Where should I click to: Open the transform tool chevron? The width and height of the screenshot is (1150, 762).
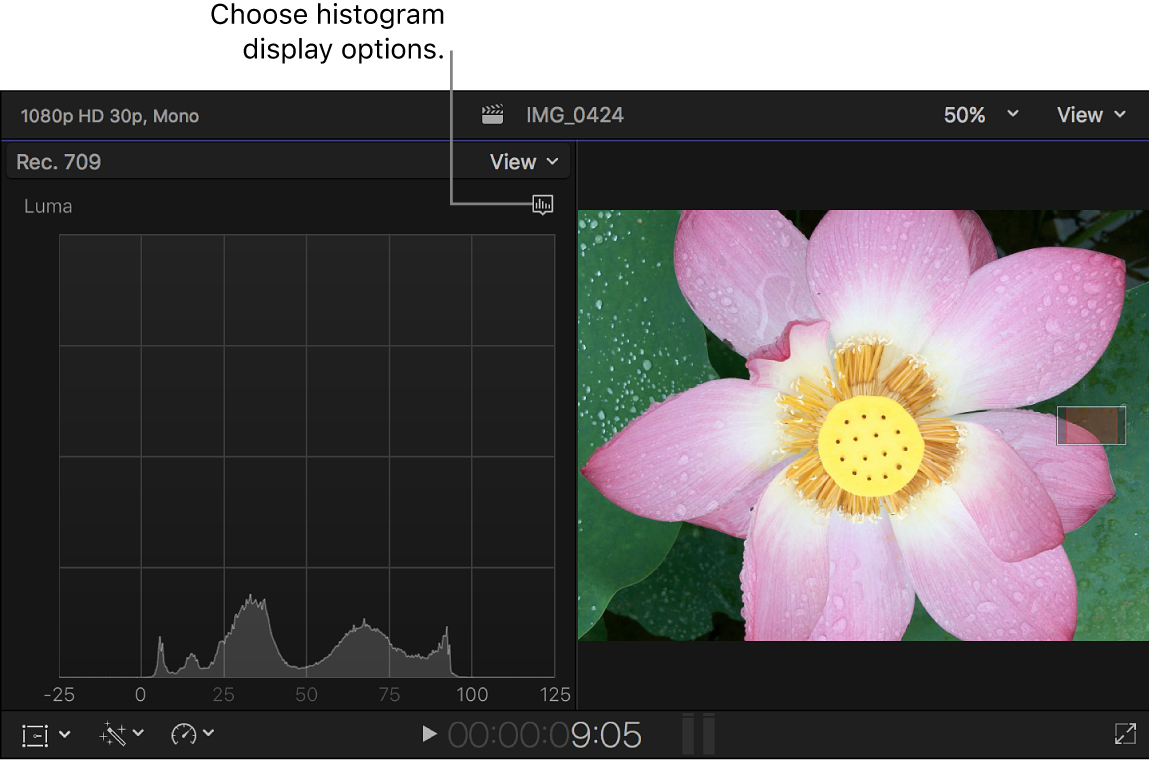click(x=64, y=733)
